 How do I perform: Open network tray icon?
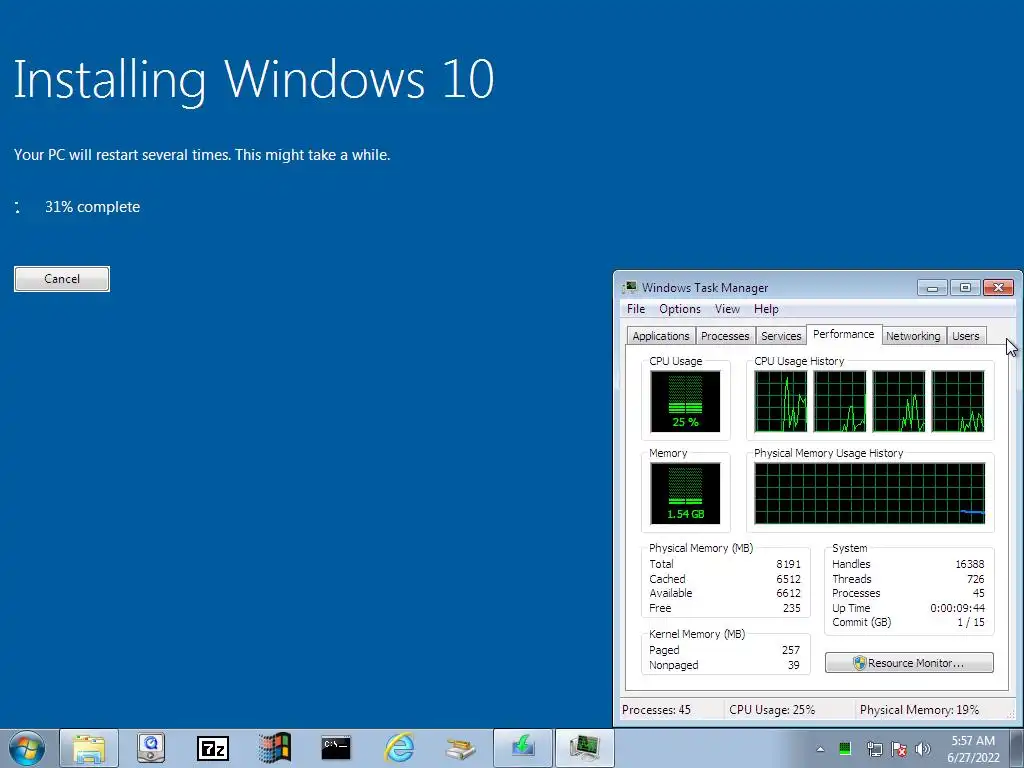[x=874, y=749]
